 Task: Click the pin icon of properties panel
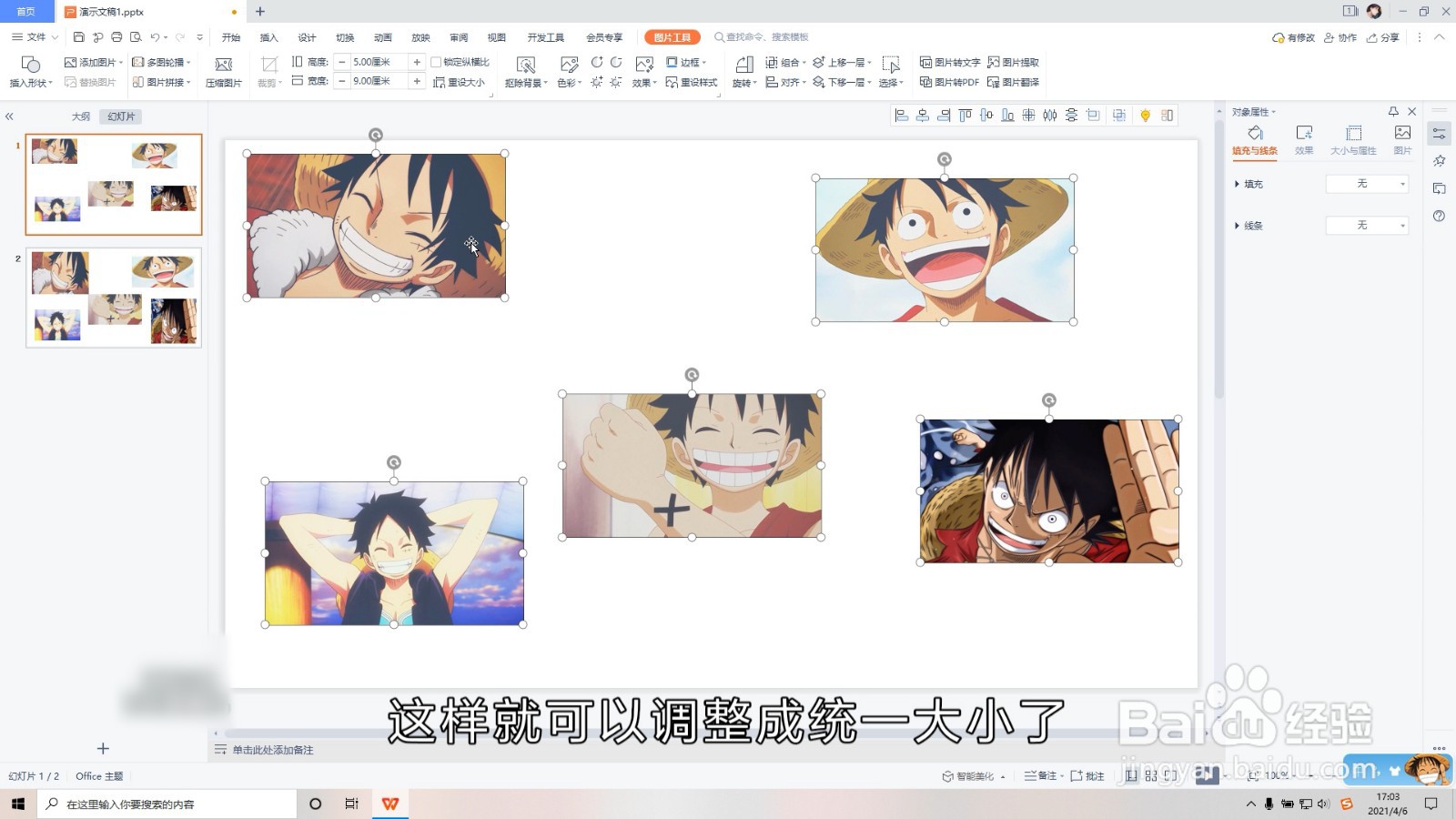click(x=1393, y=112)
